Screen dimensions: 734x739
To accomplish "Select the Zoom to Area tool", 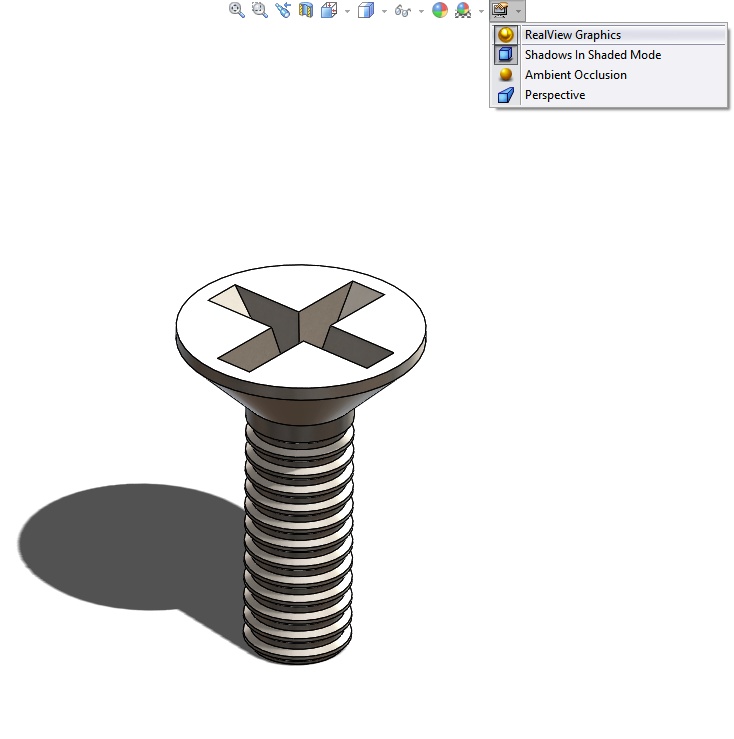I will tap(260, 10).
